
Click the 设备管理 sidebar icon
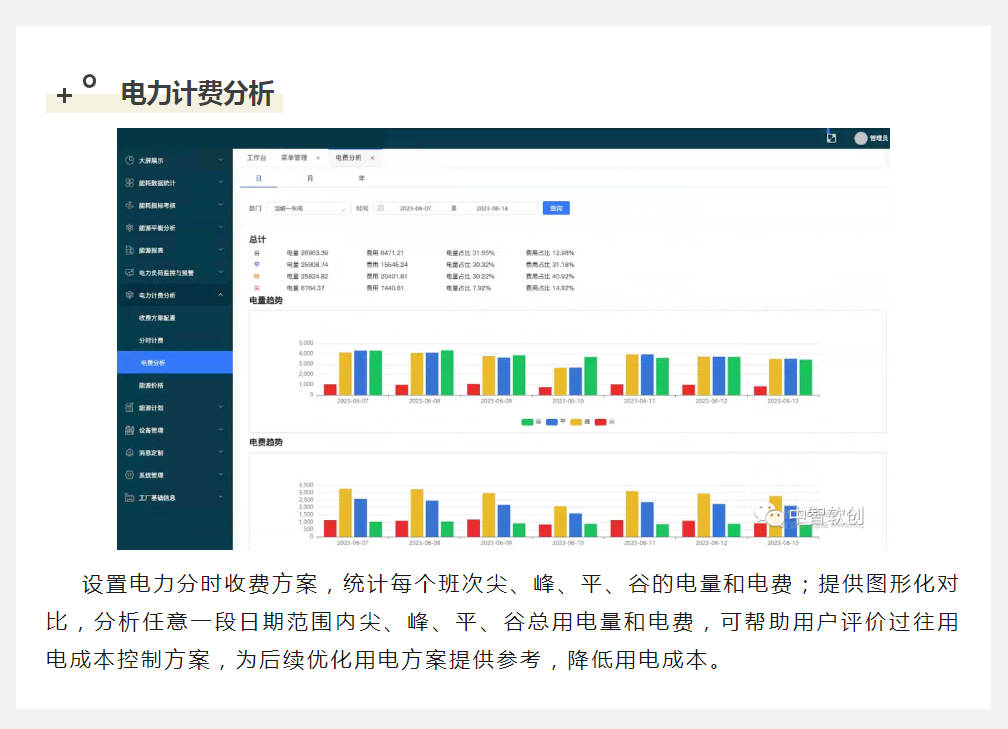tap(130, 430)
